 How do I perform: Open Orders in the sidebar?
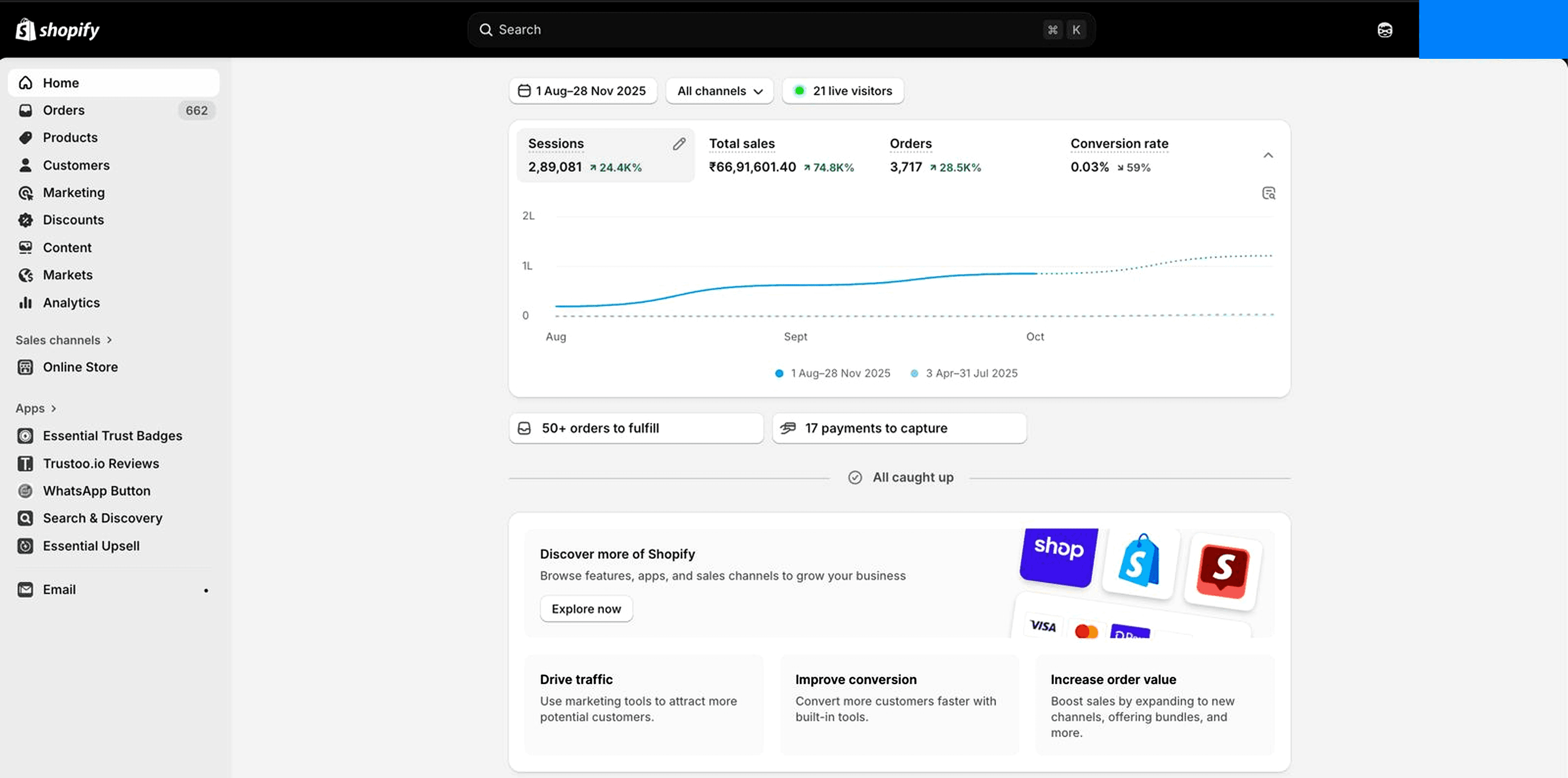63,110
